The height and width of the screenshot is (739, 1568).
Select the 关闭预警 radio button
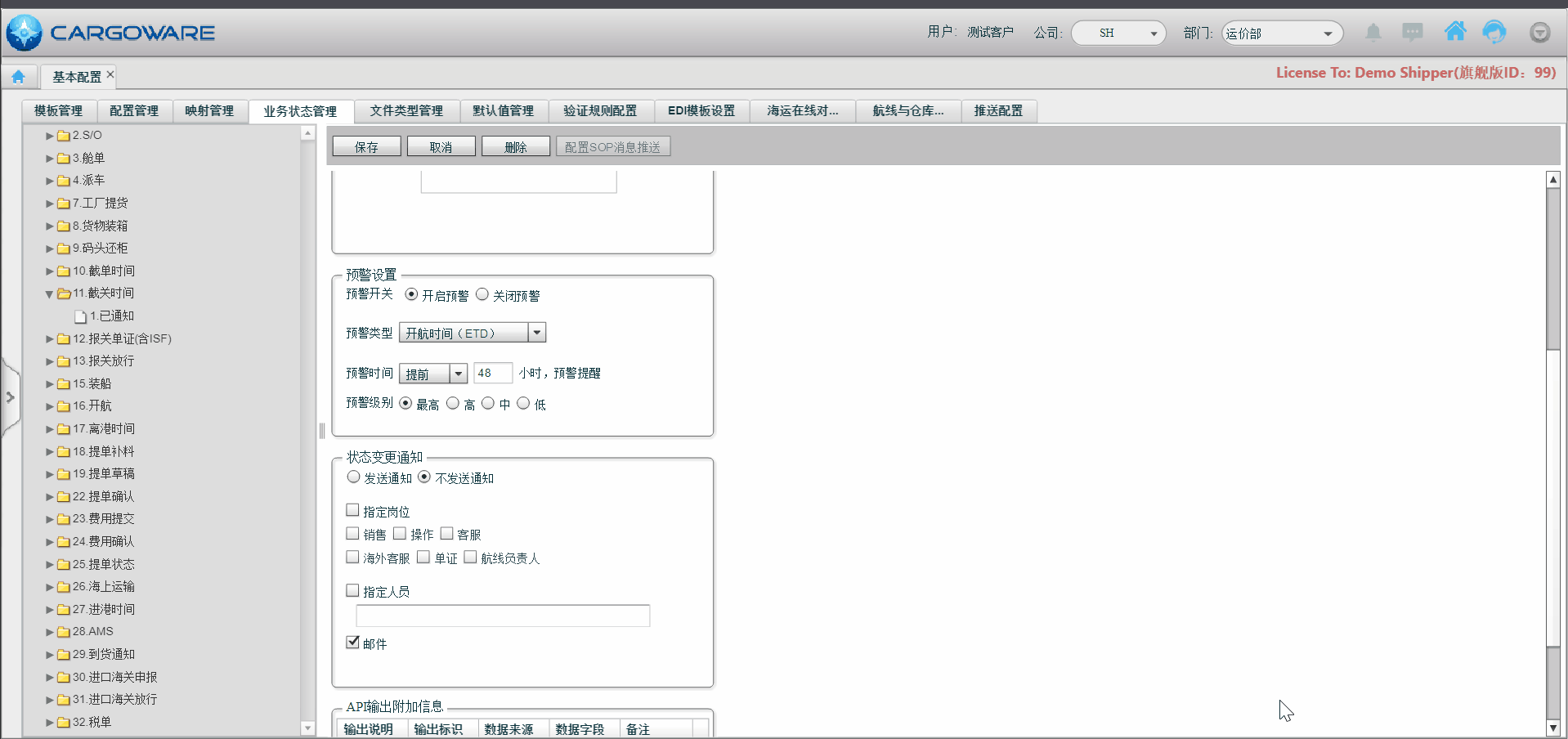[x=482, y=294]
